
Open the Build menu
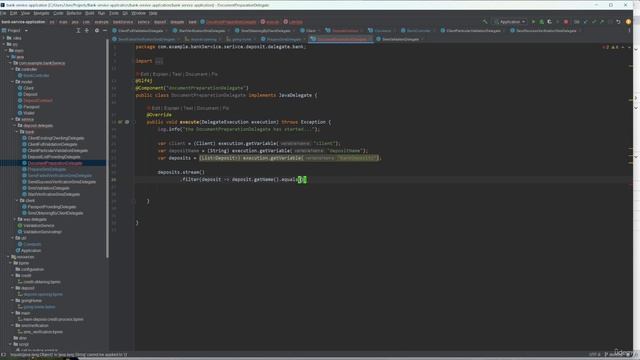point(89,13)
